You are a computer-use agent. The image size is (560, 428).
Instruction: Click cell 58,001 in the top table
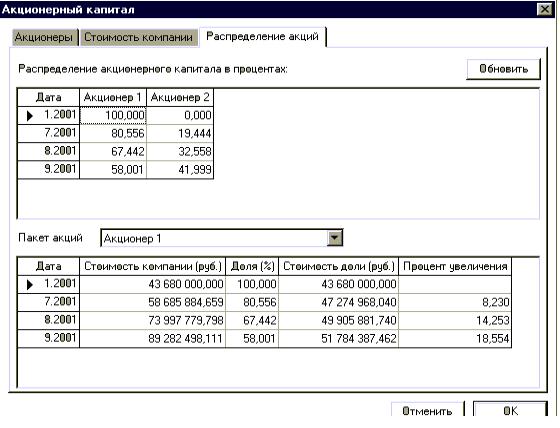pyautogui.click(x=113, y=169)
